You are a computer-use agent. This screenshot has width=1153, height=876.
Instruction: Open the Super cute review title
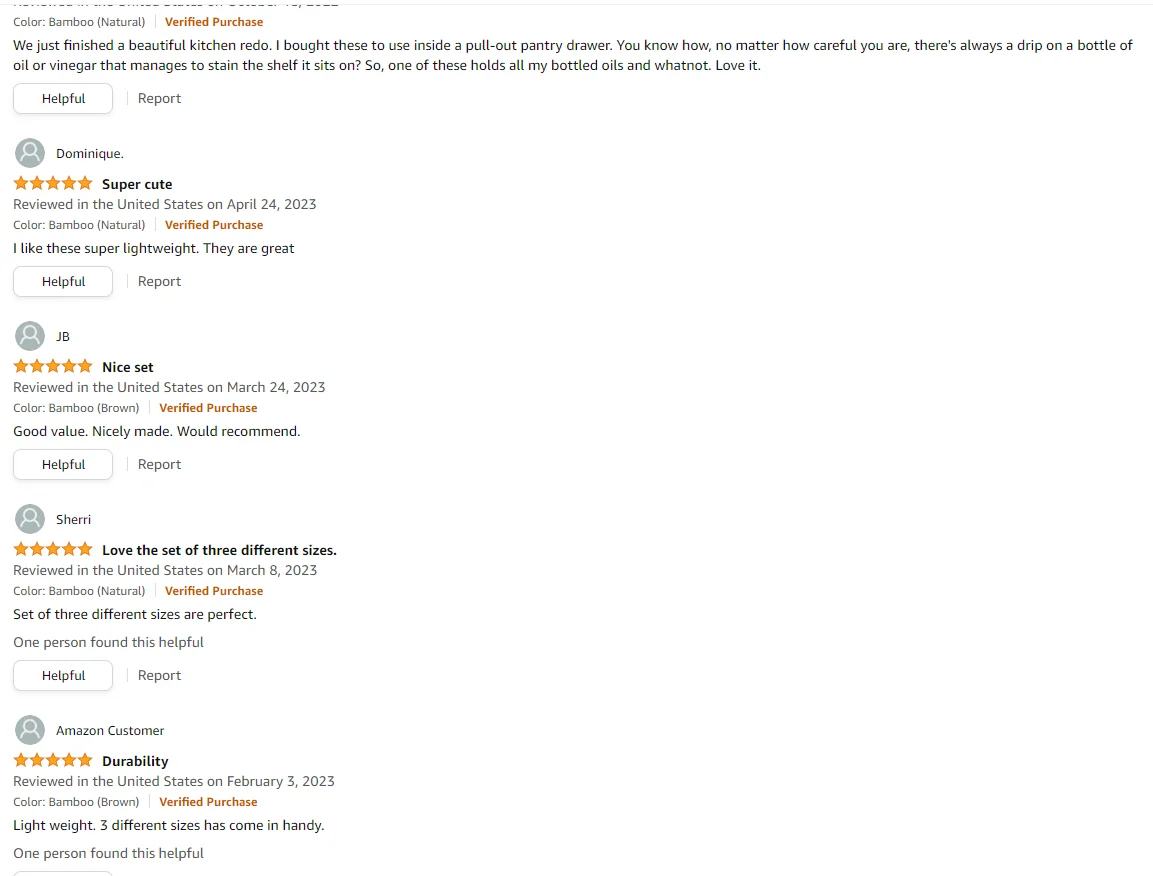(x=137, y=184)
